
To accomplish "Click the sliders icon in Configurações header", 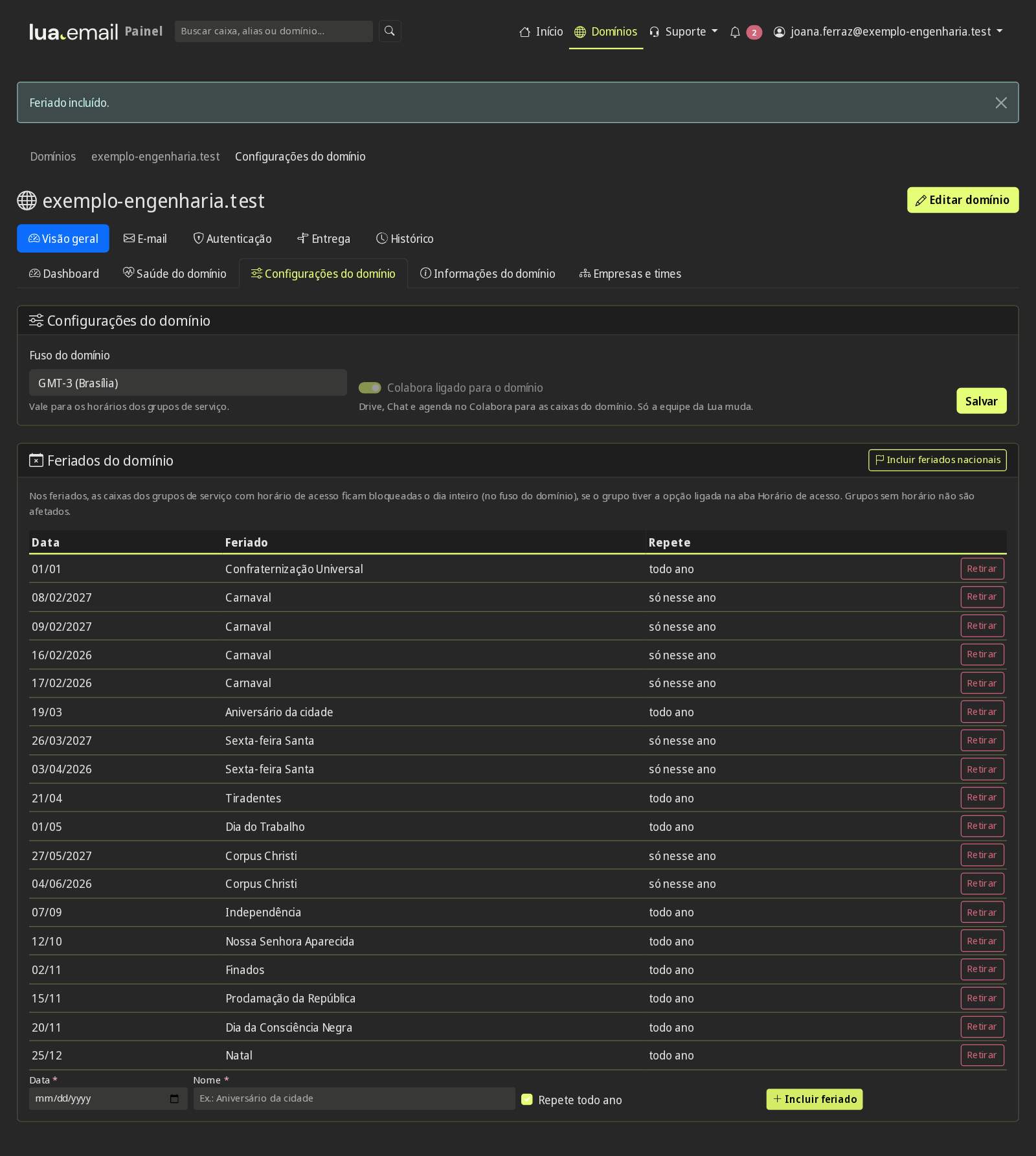I will pyautogui.click(x=36, y=321).
